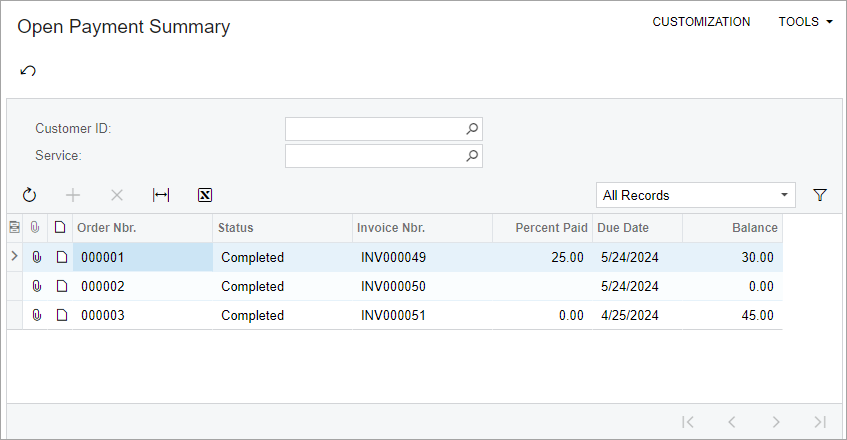Open the All Records dropdown
Image resolution: width=847 pixels, height=440 pixels.
coord(696,195)
